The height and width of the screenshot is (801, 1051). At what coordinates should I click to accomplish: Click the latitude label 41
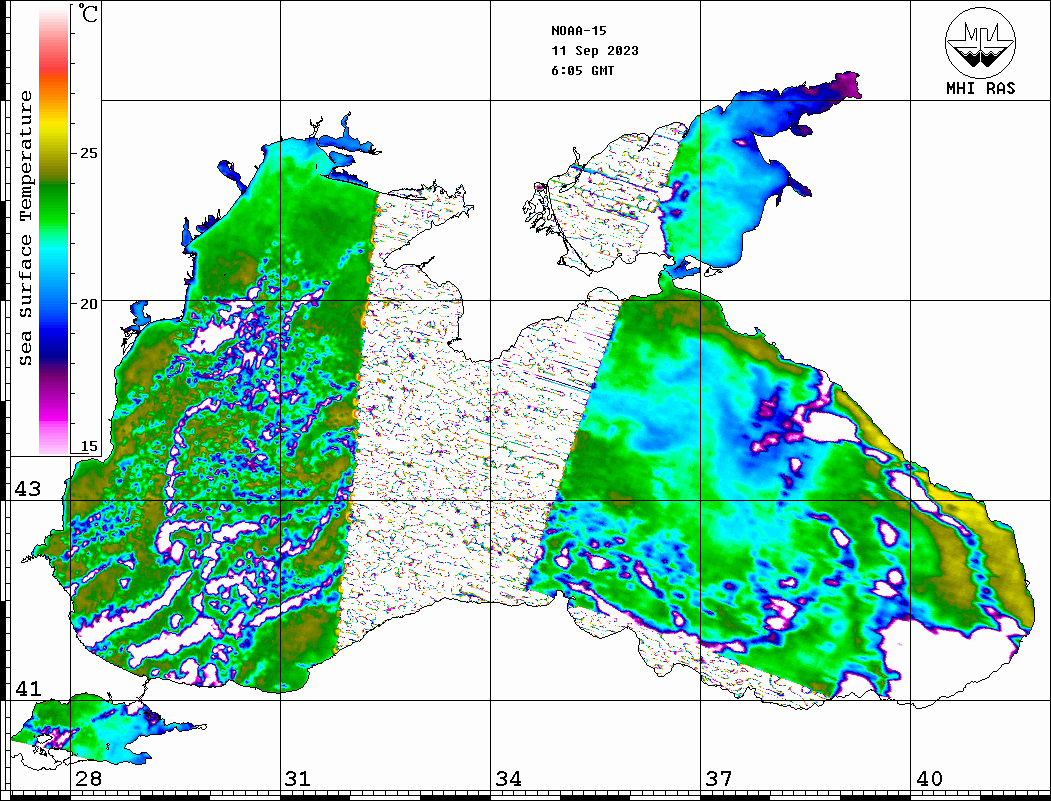28,689
